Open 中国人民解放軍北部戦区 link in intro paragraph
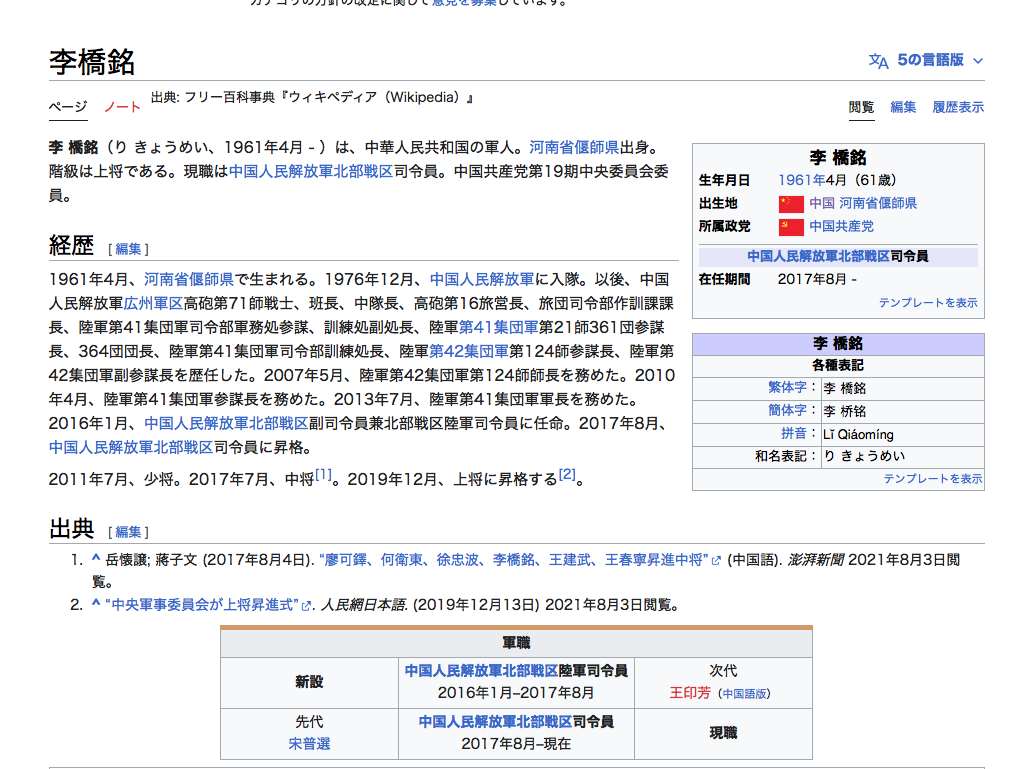The height and width of the screenshot is (769, 1021). 311,172
